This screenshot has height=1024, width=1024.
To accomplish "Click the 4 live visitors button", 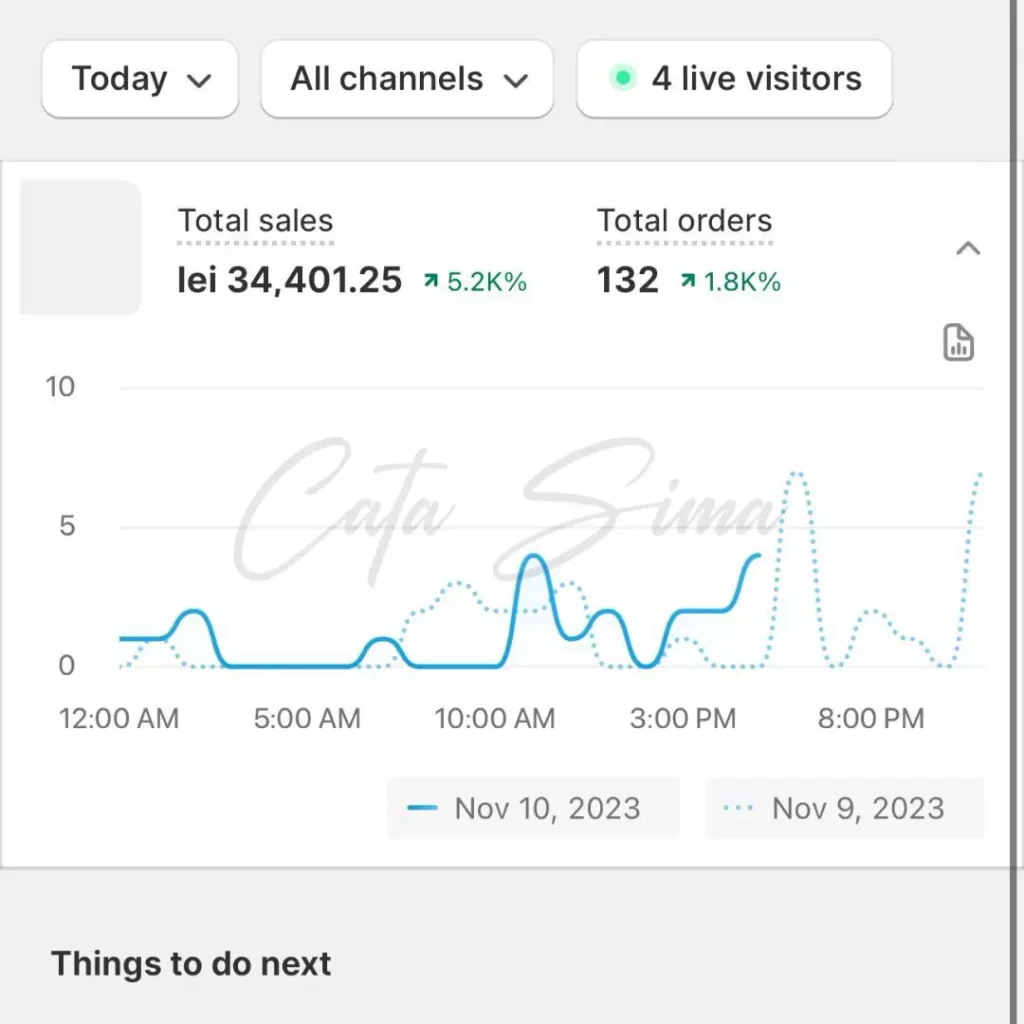I will point(735,79).
